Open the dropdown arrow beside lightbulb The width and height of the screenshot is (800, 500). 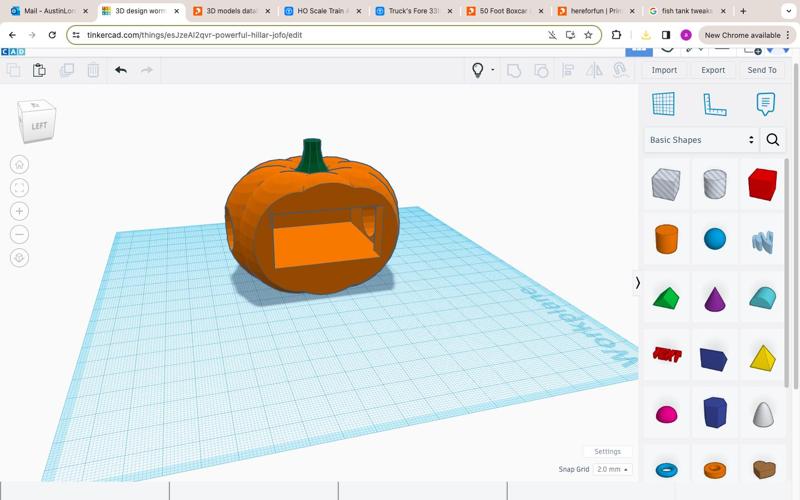[493, 69]
